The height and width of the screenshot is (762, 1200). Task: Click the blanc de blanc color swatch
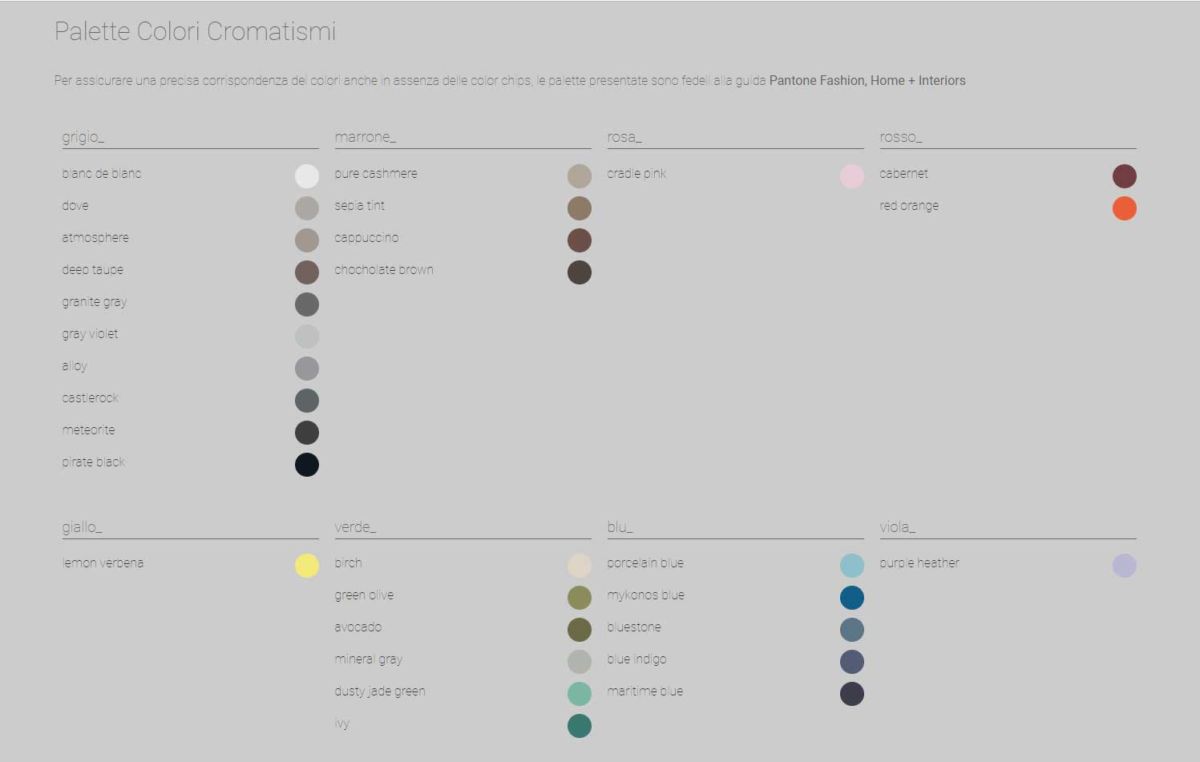[x=307, y=177]
